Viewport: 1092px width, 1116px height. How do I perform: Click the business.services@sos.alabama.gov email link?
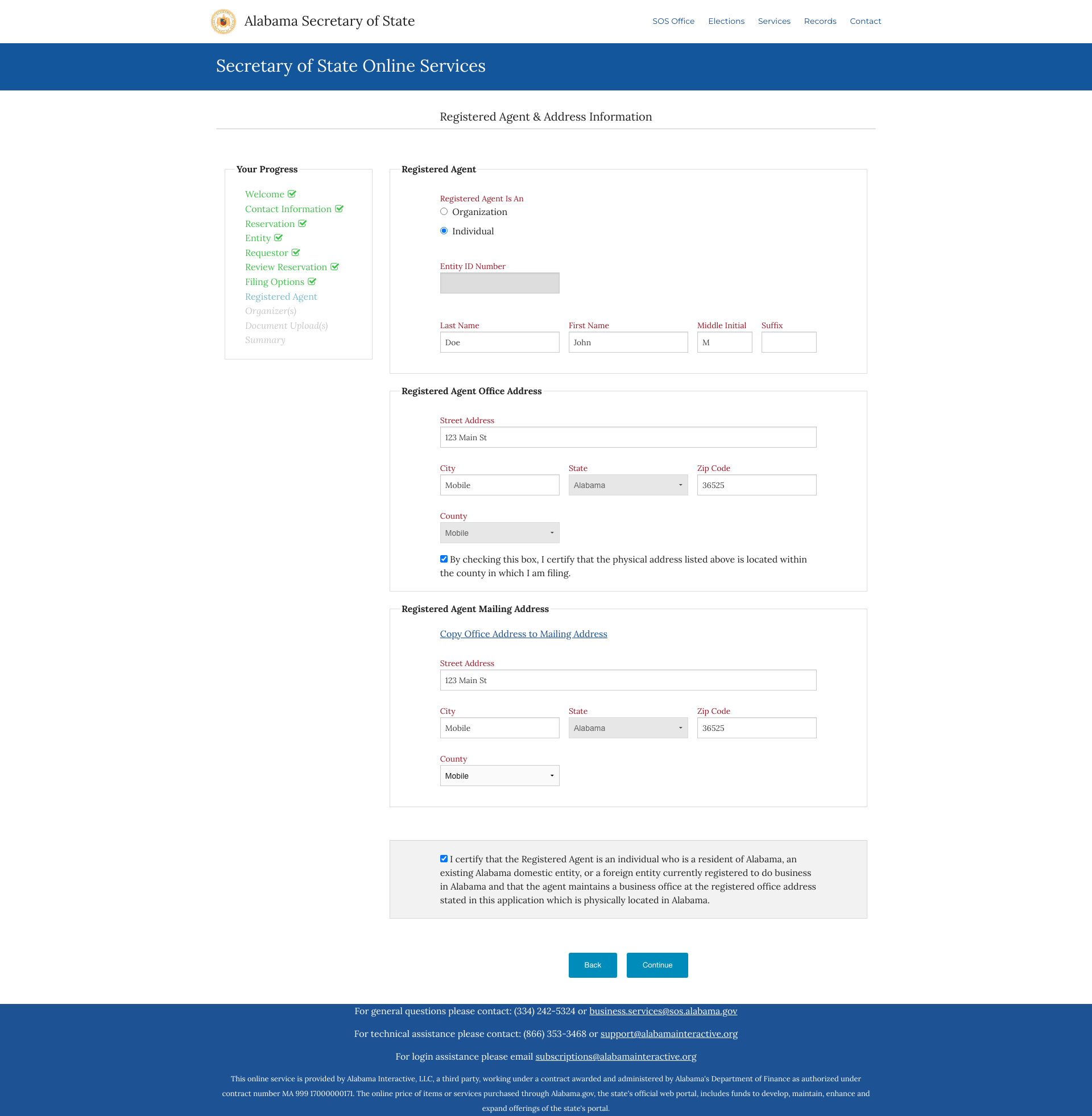(x=663, y=1011)
